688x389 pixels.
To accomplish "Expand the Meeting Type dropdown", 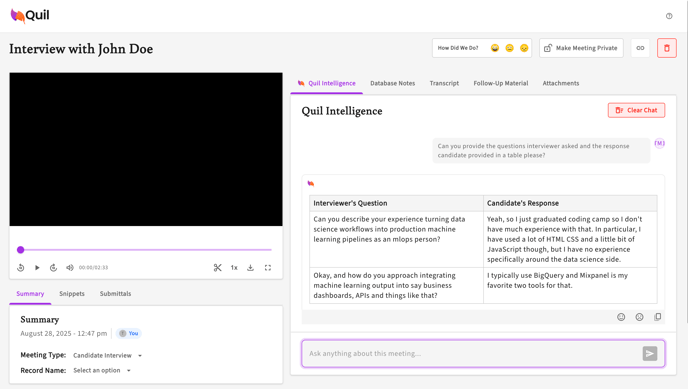I will (x=108, y=355).
